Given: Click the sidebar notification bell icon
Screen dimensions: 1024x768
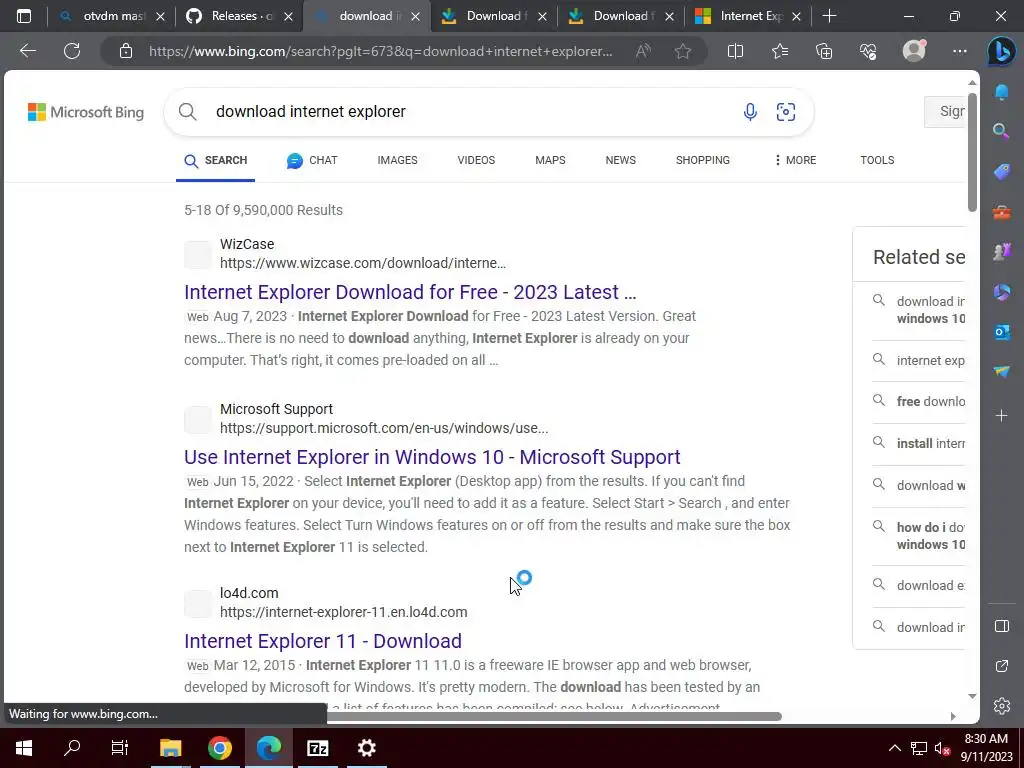Looking at the screenshot, I should coord(1001,92).
